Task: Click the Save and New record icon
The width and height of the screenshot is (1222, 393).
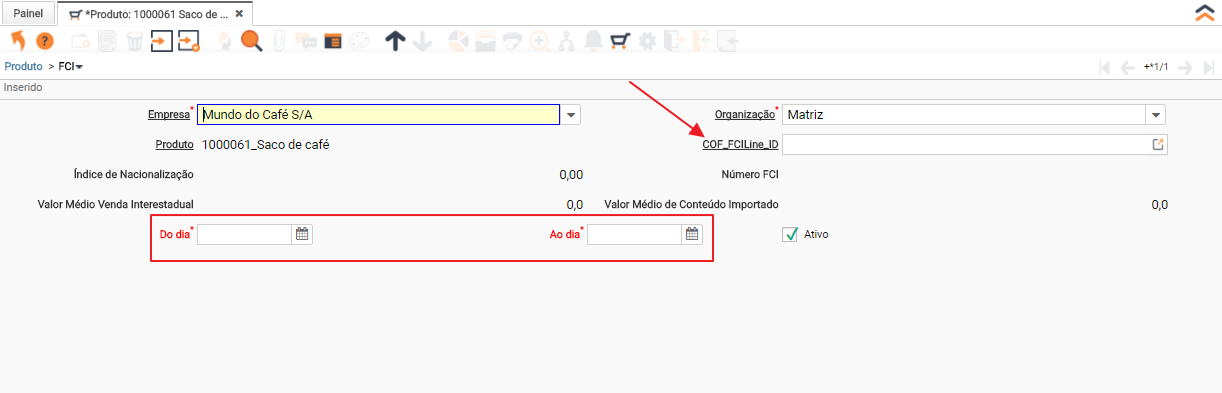Action: pyautogui.click(x=189, y=41)
